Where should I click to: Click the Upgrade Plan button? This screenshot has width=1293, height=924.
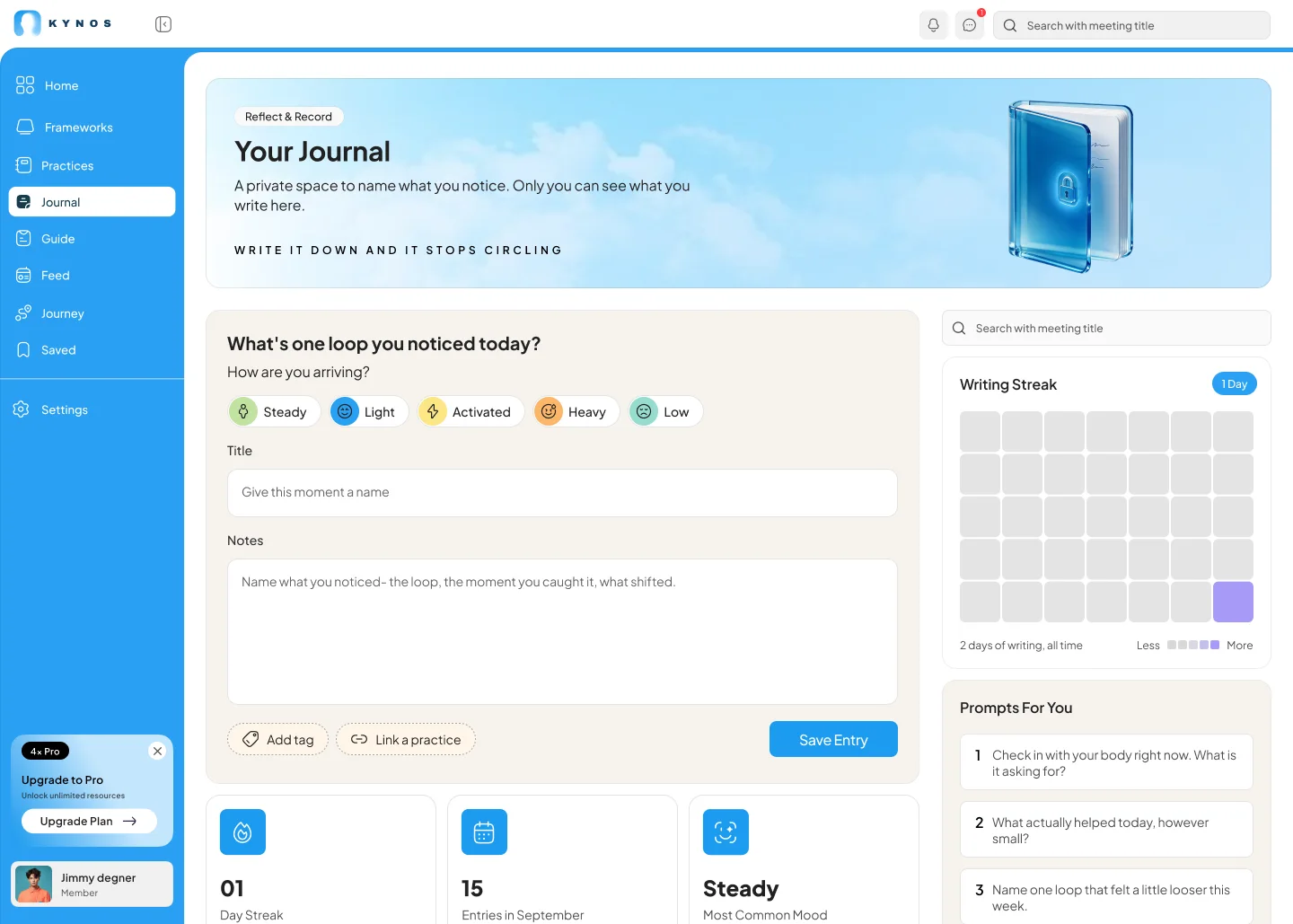click(89, 821)
